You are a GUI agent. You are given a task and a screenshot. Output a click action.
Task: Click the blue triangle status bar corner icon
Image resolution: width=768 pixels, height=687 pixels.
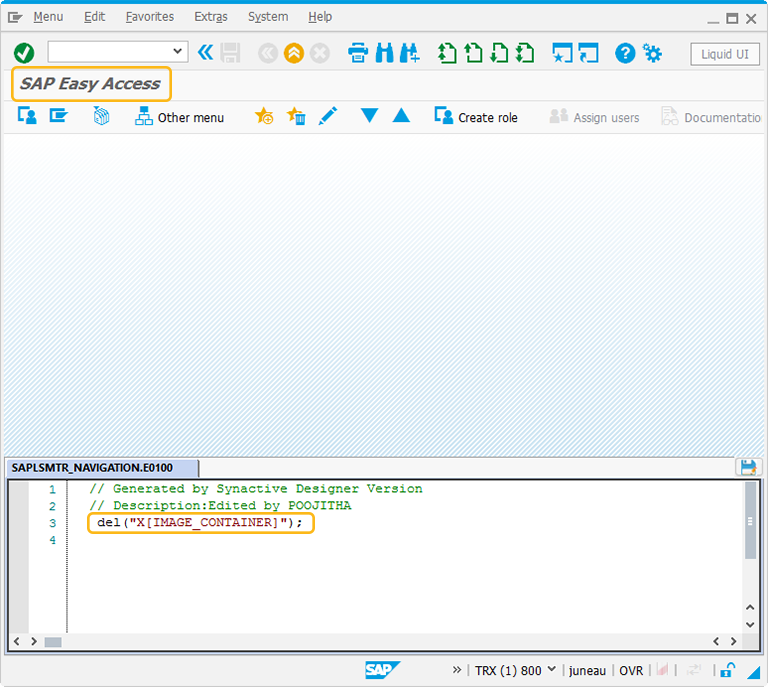tap(753, 672)
